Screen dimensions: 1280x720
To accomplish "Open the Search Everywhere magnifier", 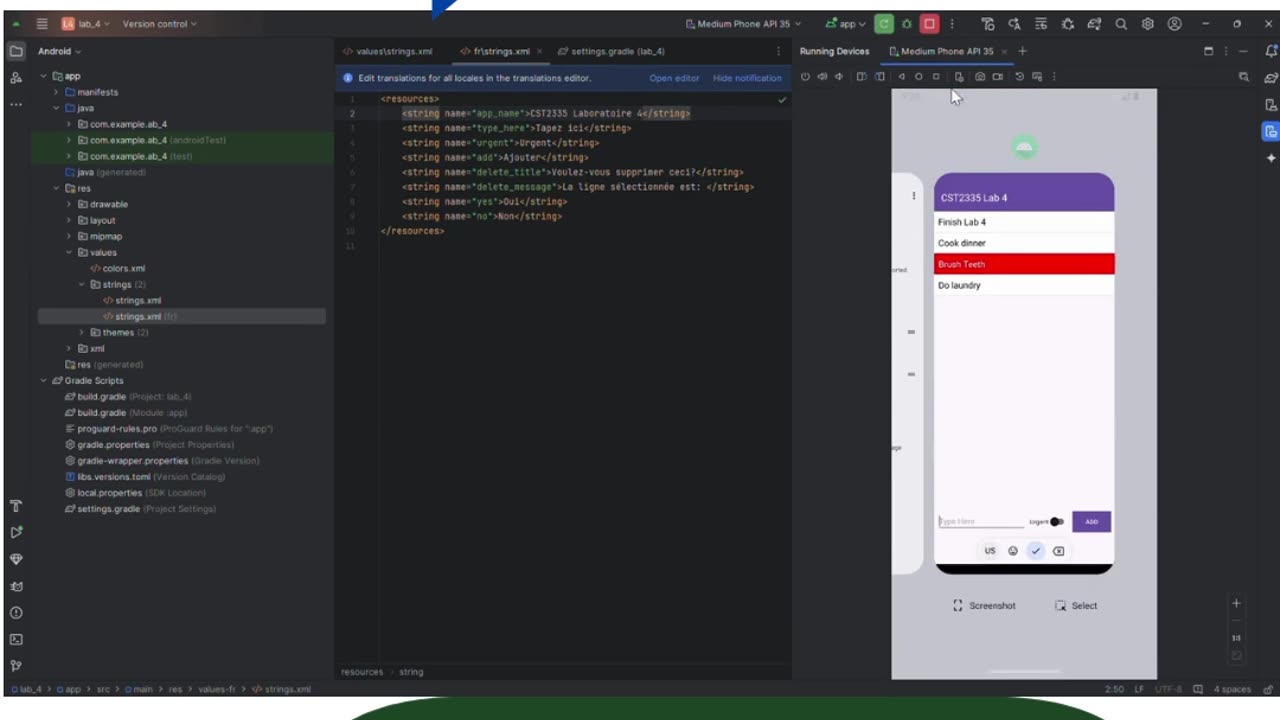I will 1121,24.
